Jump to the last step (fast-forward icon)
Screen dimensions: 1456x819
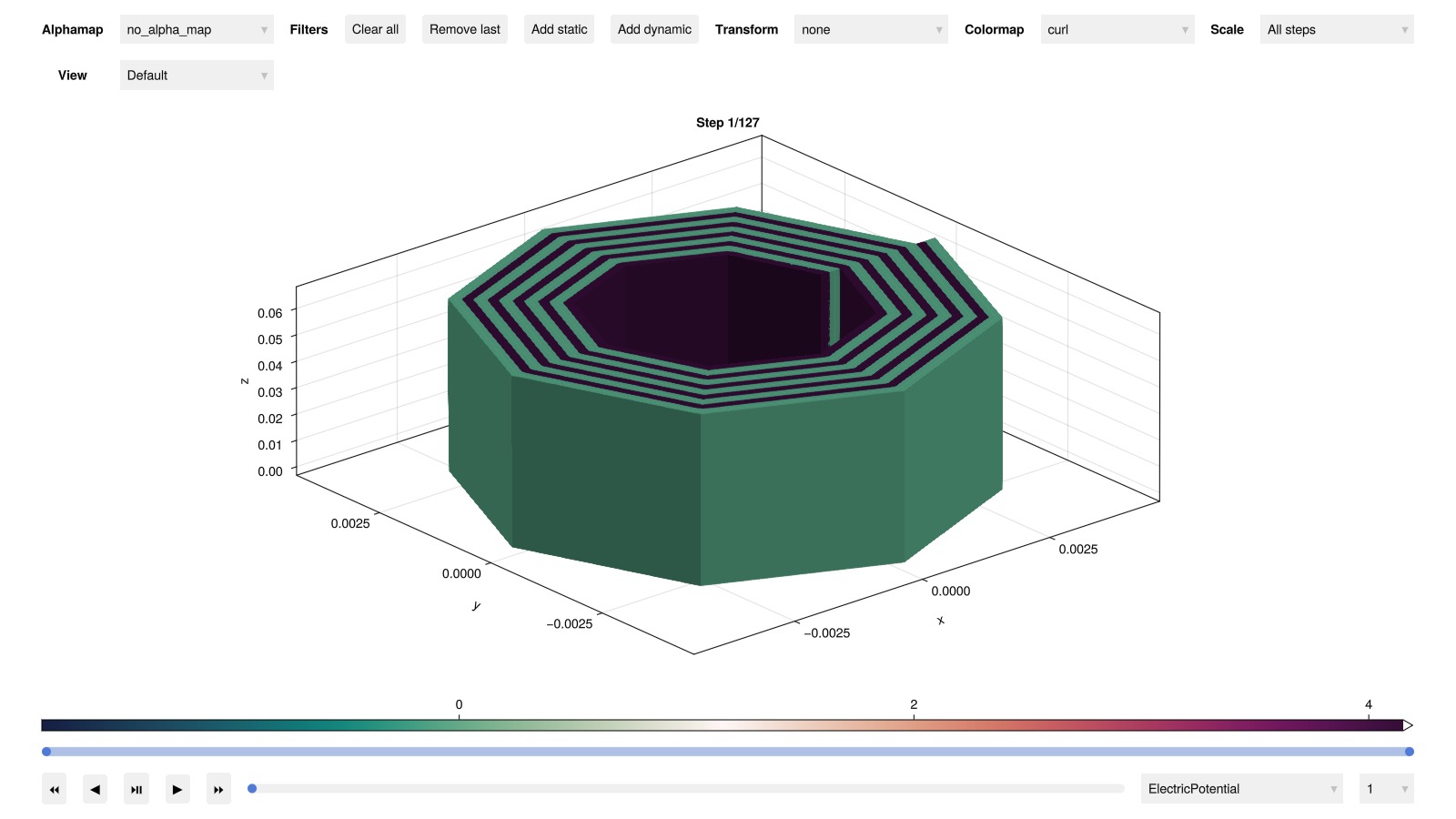[x=218, y=789]
